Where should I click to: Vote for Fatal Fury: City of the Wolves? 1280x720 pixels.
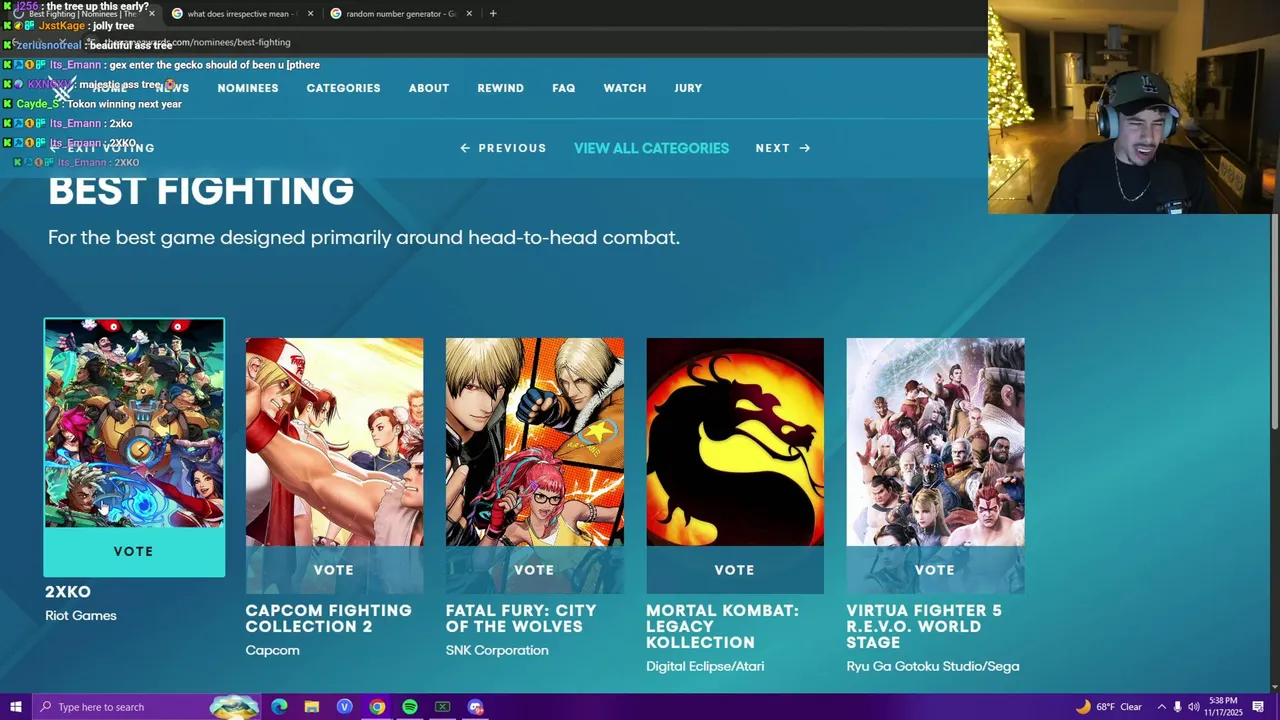(x=534, y=570)
